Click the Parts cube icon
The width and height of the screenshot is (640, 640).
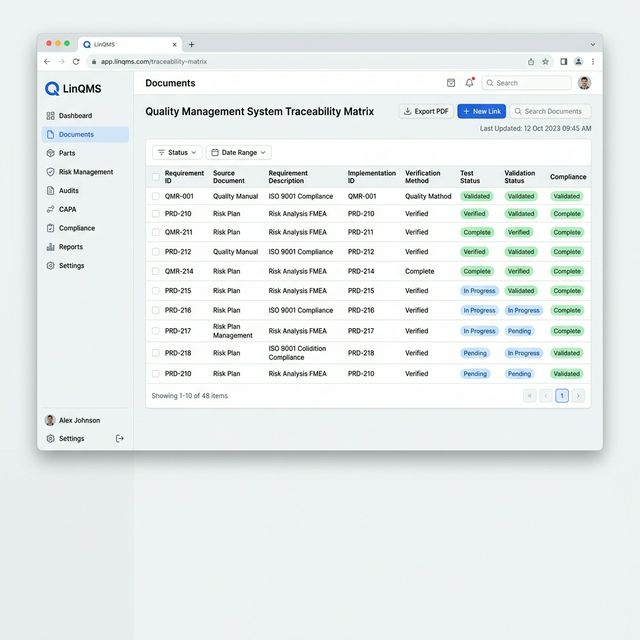click(51, 153)
